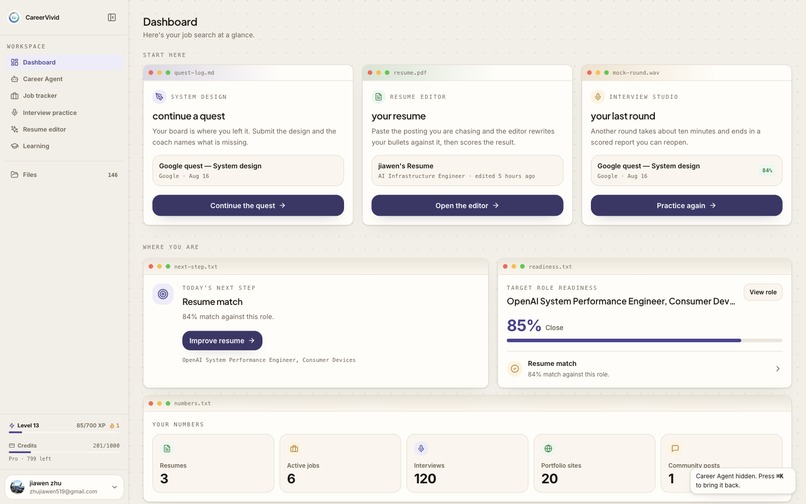
Task: Click the Practice again button
Action: [686, 206]
